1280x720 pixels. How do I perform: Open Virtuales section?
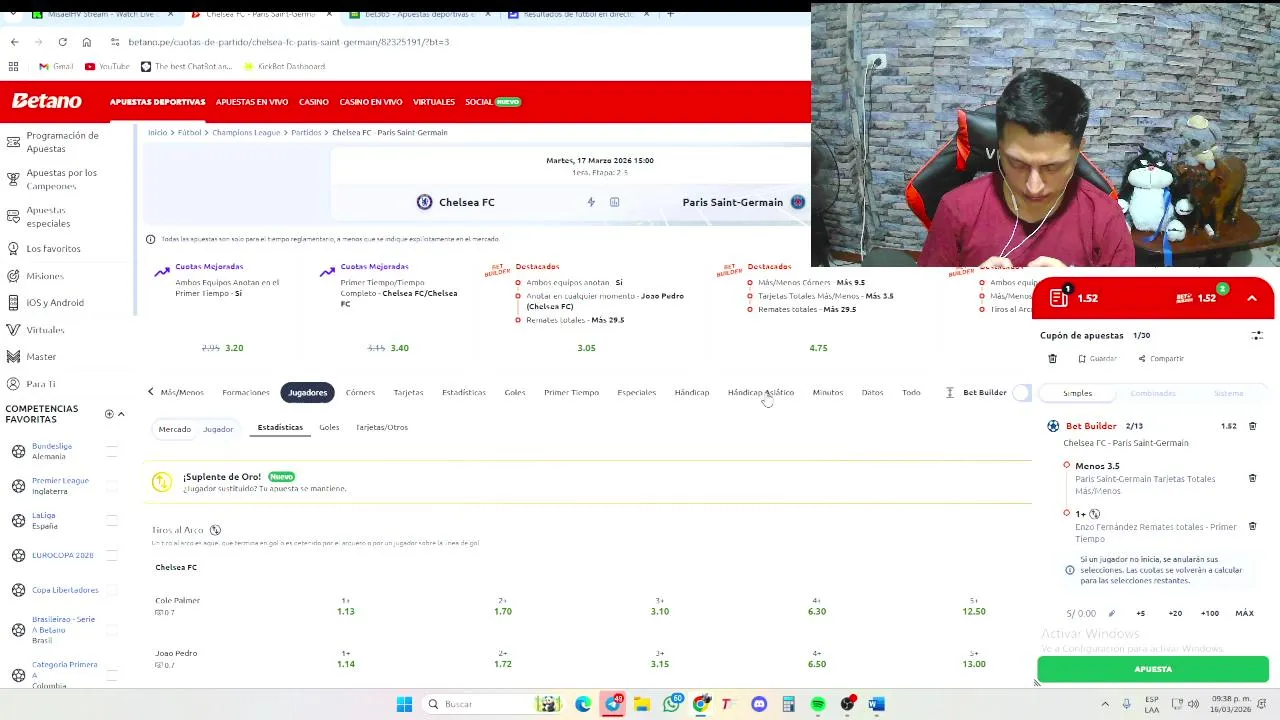[433, 102]
